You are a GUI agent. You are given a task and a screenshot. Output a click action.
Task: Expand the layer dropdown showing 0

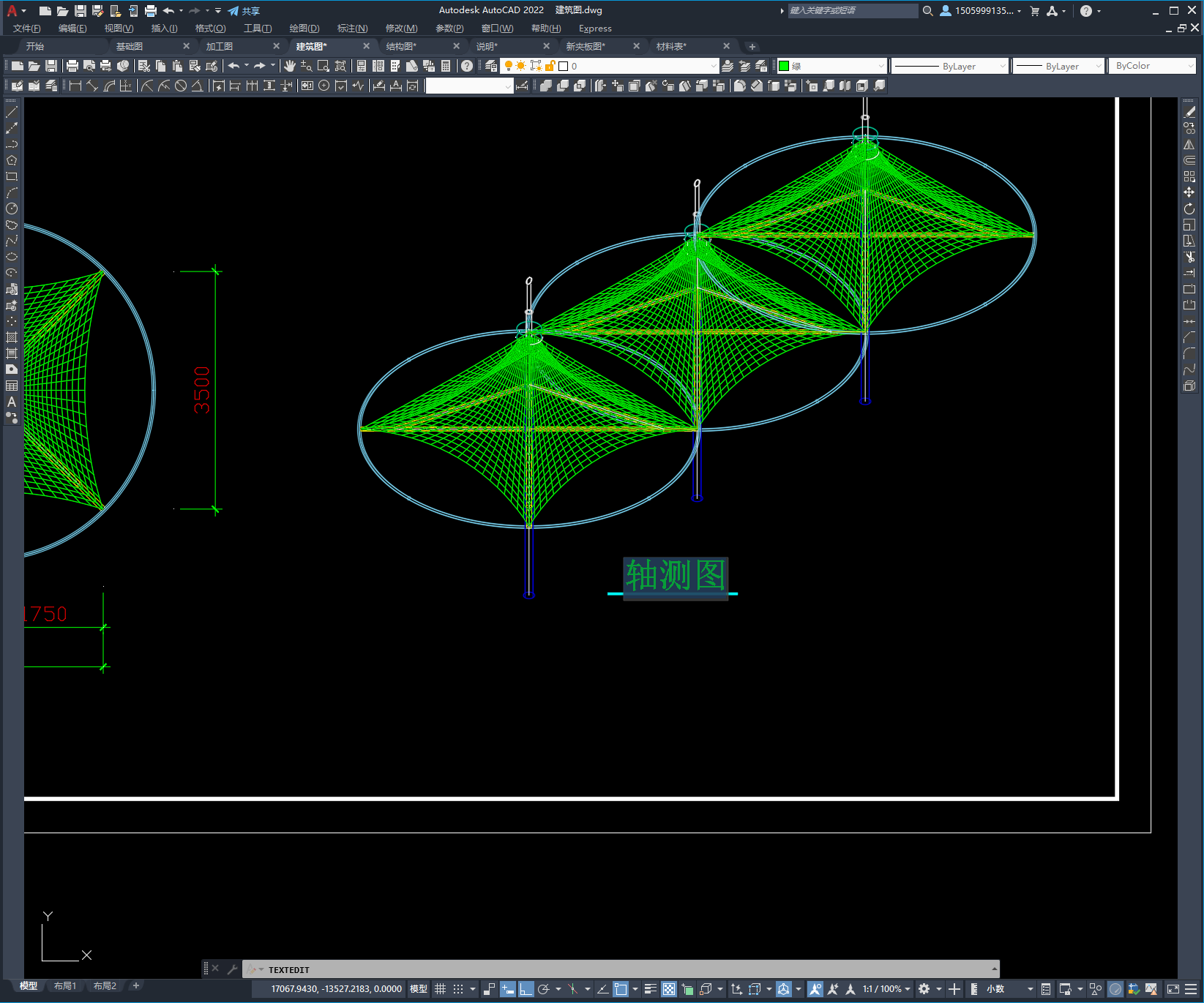(x=714, y=66)
